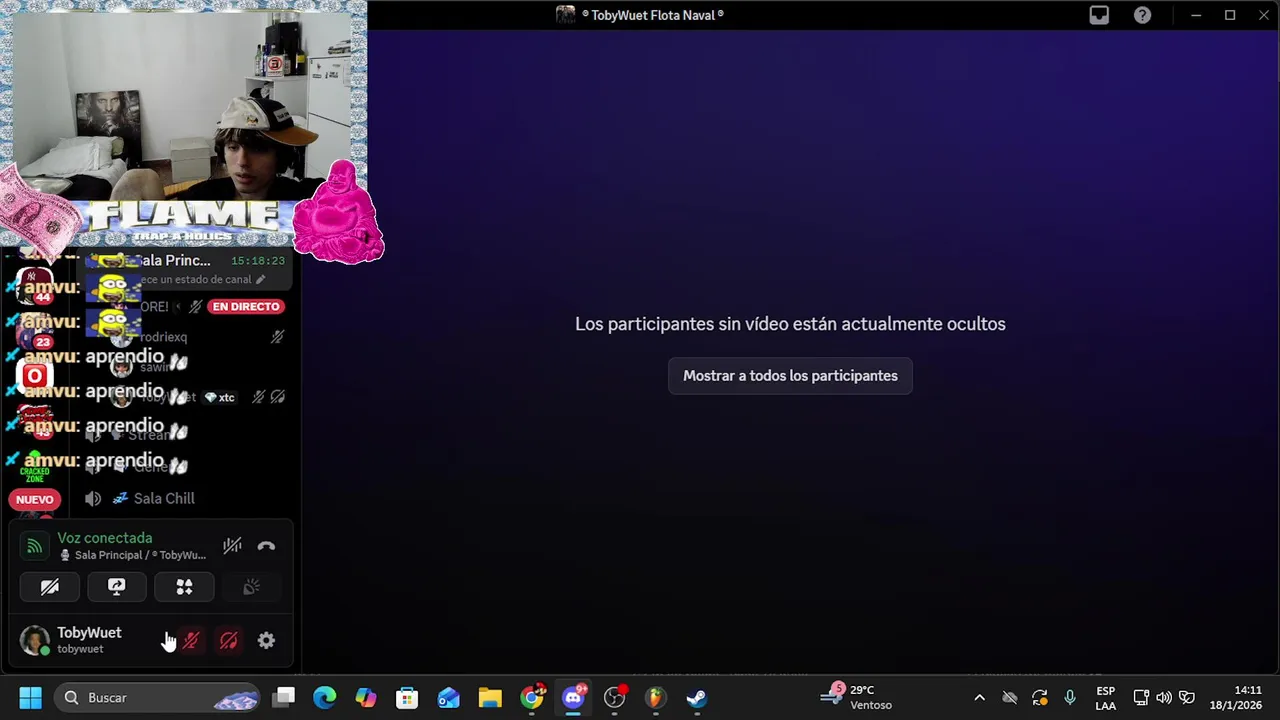
Task: Open the 29°C Ventoso weather widget
Action: tap(858, 698)
